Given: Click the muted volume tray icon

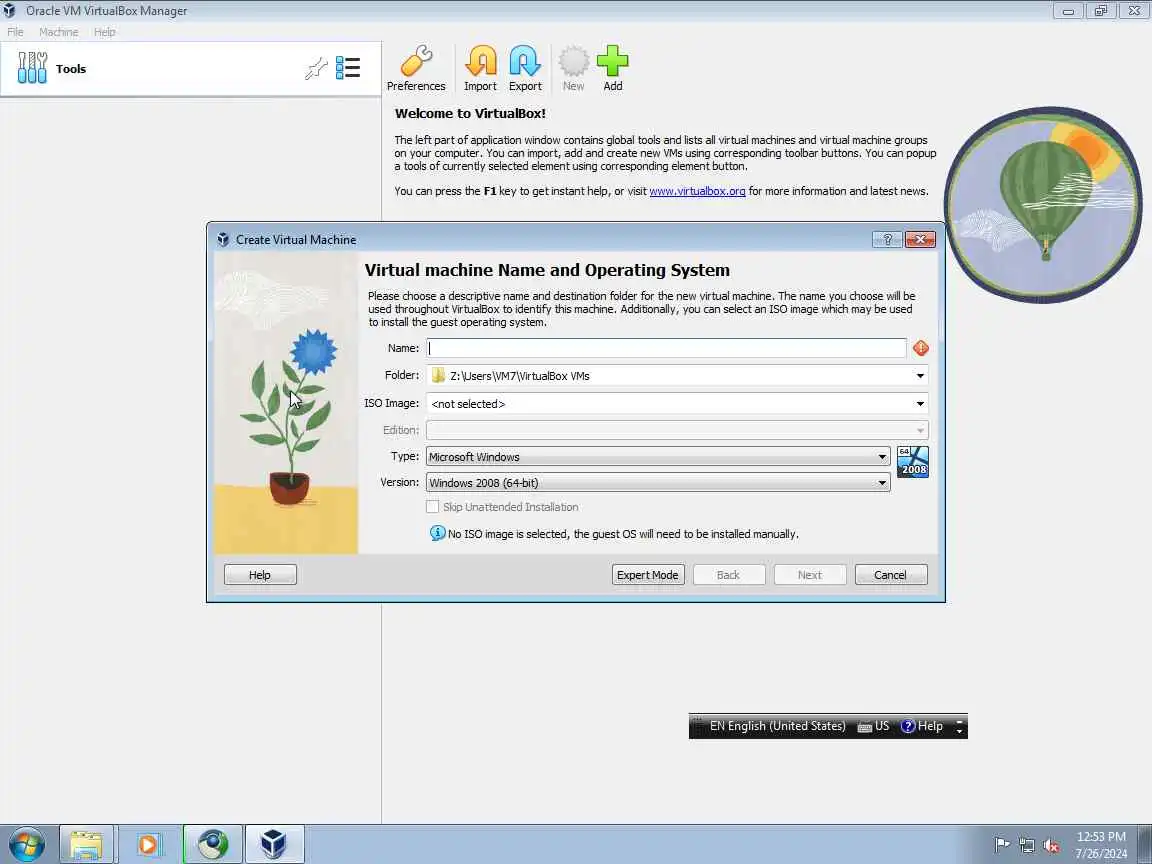Looking at the screenshot, I should (1051, 846).
